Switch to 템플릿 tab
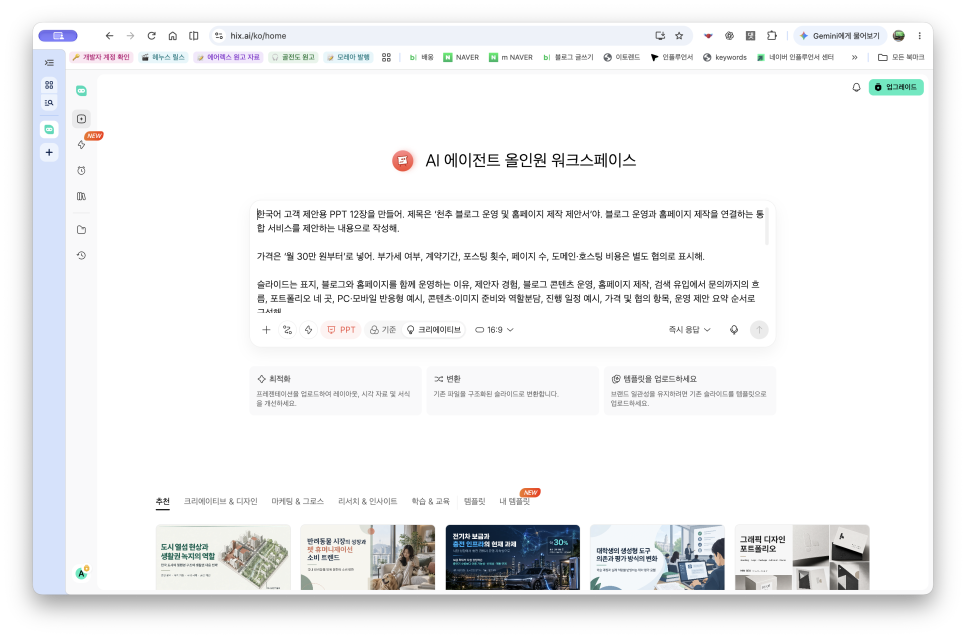The width and height of the screenshot is (966, 638). tap(474, 501)
